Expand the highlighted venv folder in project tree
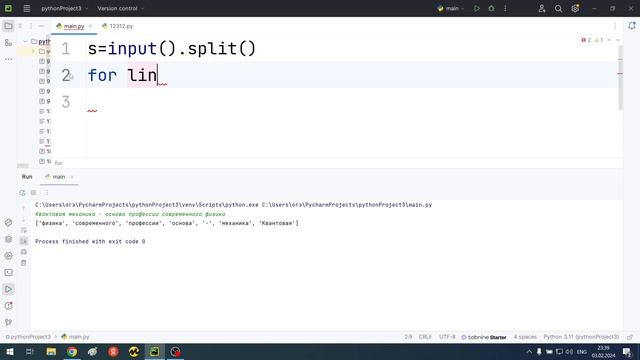 [33, 51]
